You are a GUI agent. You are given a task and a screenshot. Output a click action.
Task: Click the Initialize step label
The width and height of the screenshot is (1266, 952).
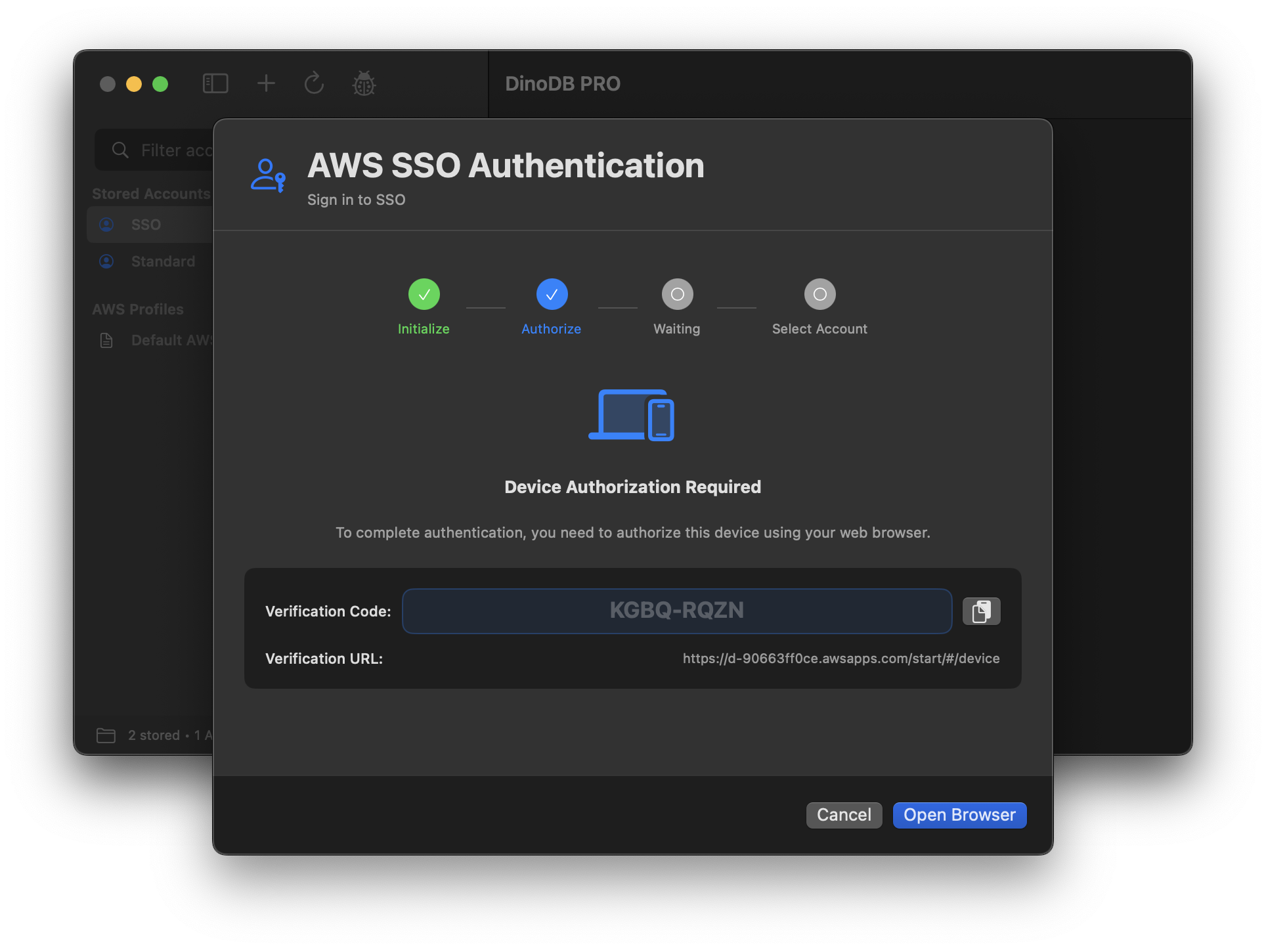424,329
